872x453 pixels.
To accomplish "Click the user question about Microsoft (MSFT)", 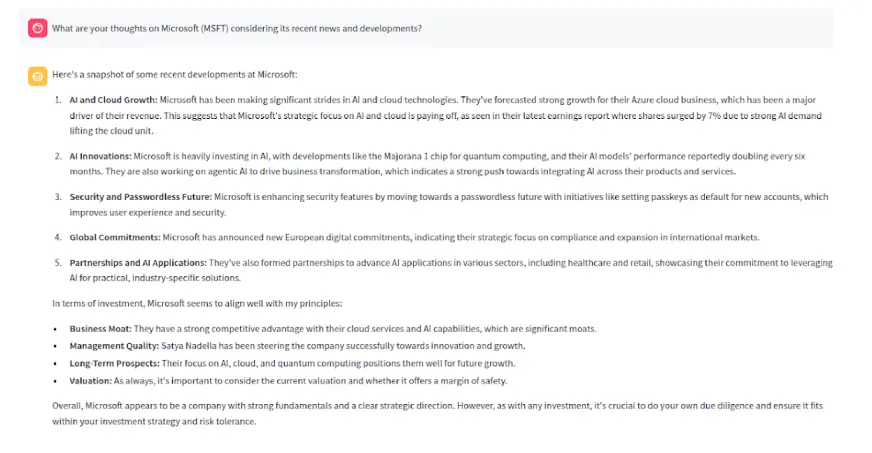I will coord(237,28).
